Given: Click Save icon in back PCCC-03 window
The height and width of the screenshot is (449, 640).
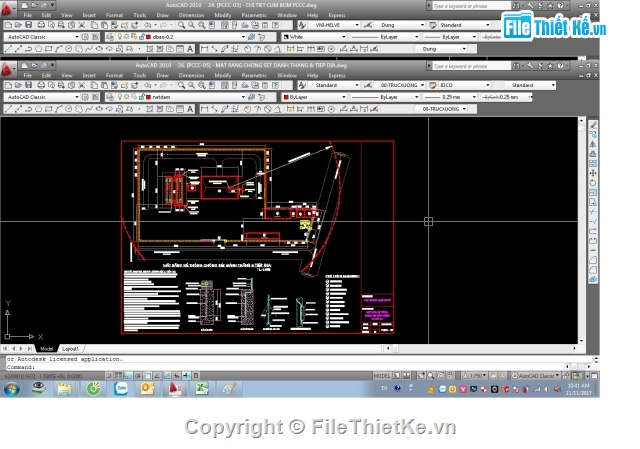Looking at the screenshot, I should click(x=28, y=25).
